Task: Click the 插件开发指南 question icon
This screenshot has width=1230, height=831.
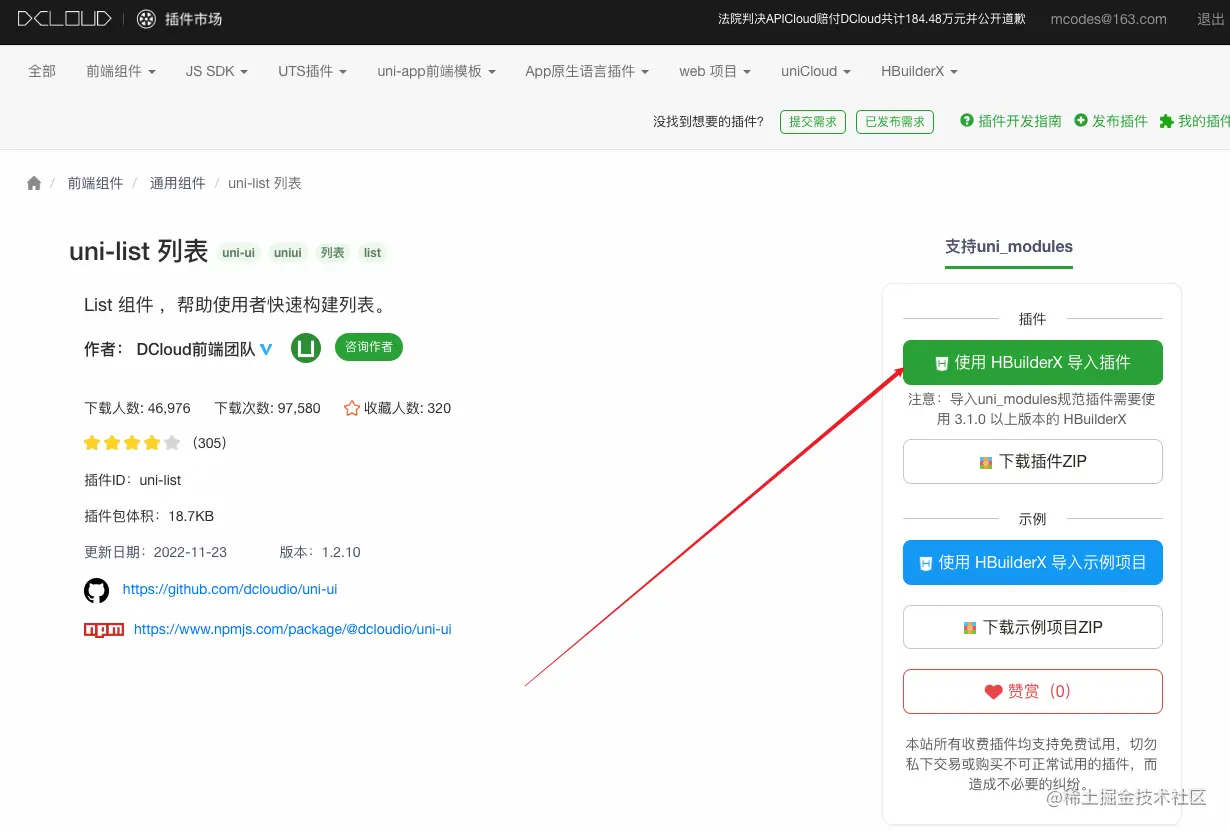Action: (967, 120)
